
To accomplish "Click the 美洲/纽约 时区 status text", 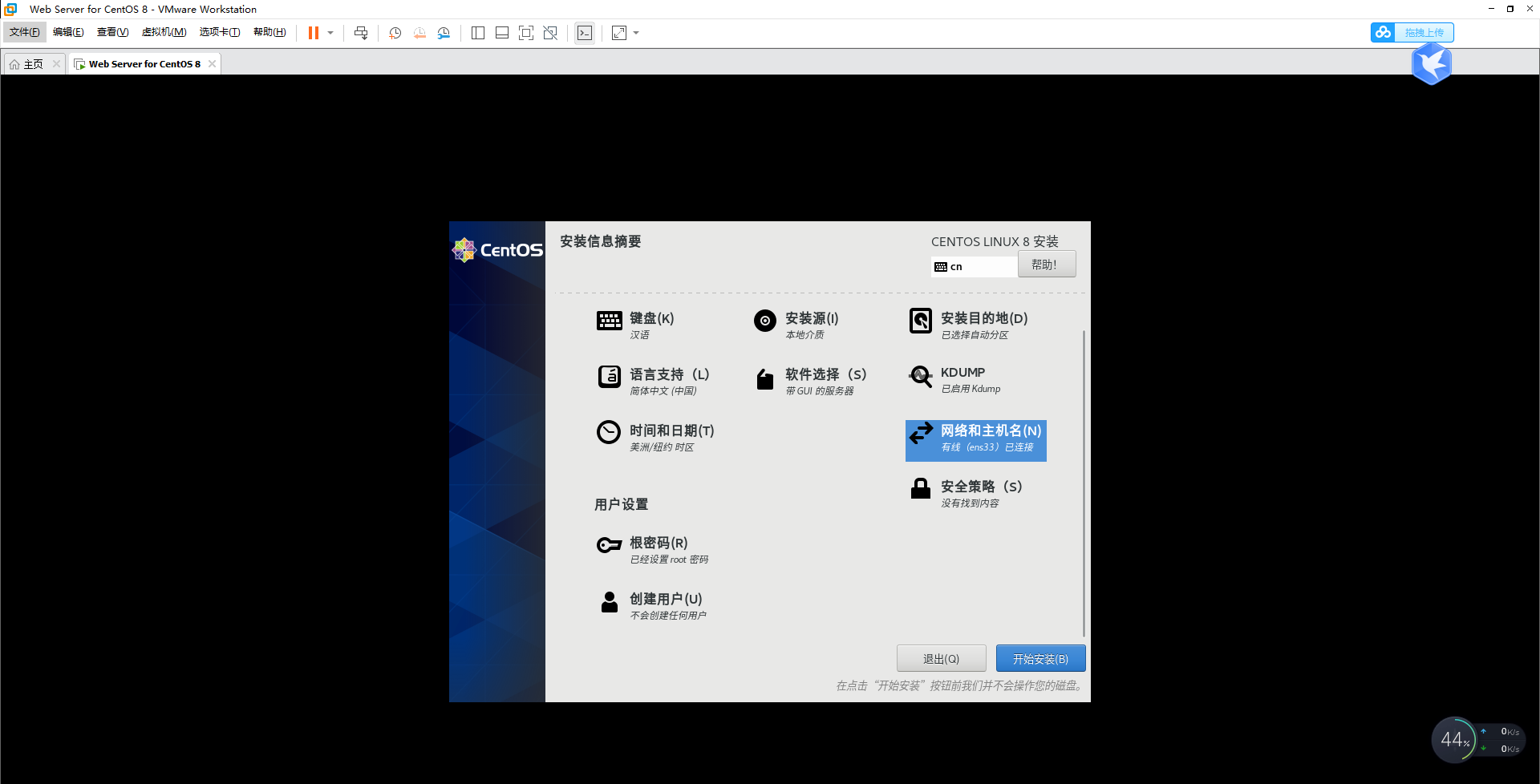I will pyautogui.click(x=662, y=447).
